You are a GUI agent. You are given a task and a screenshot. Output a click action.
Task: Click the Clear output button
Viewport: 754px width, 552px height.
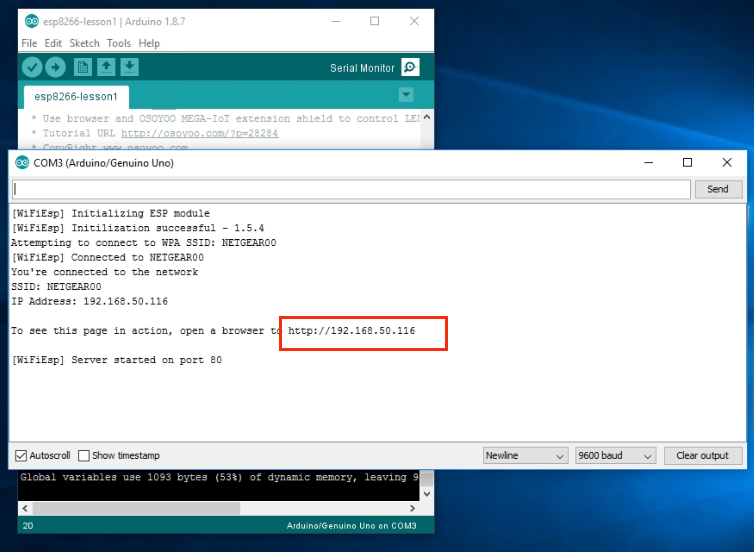703,455
